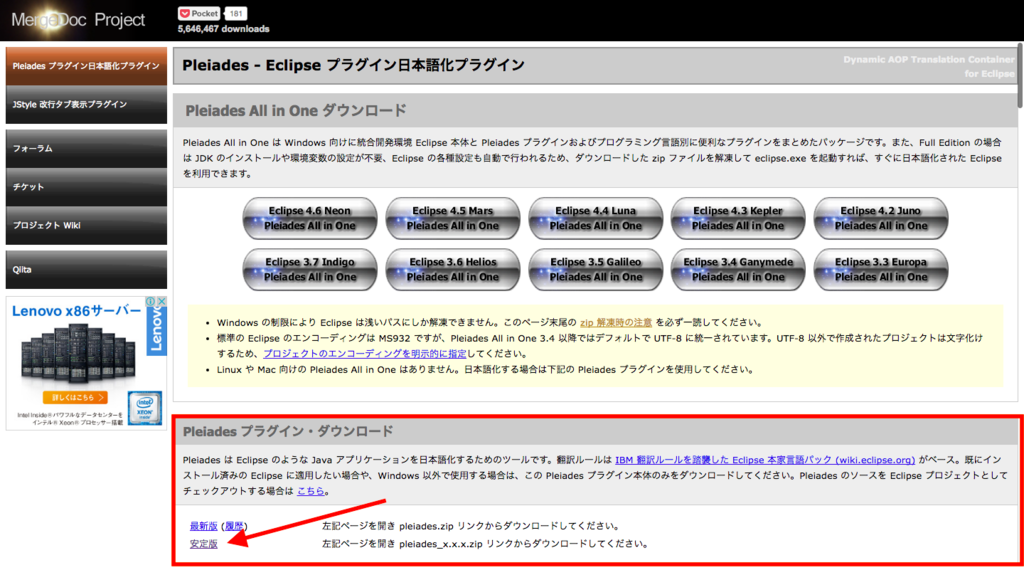The image size is (1024, 570).
Task: Open プロジェクト Wiki sidebar item
Action: [x=86, y=225]
